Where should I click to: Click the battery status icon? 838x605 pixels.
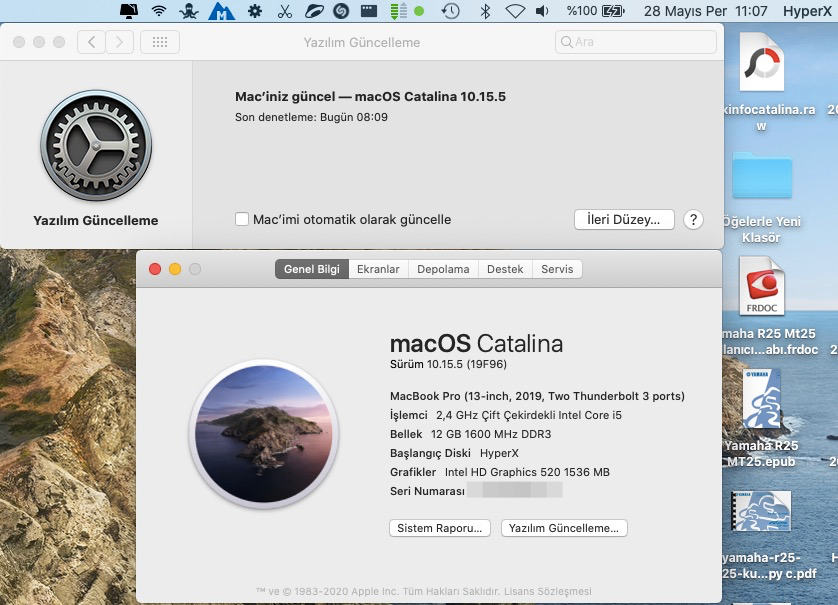[x=615, y=12]
